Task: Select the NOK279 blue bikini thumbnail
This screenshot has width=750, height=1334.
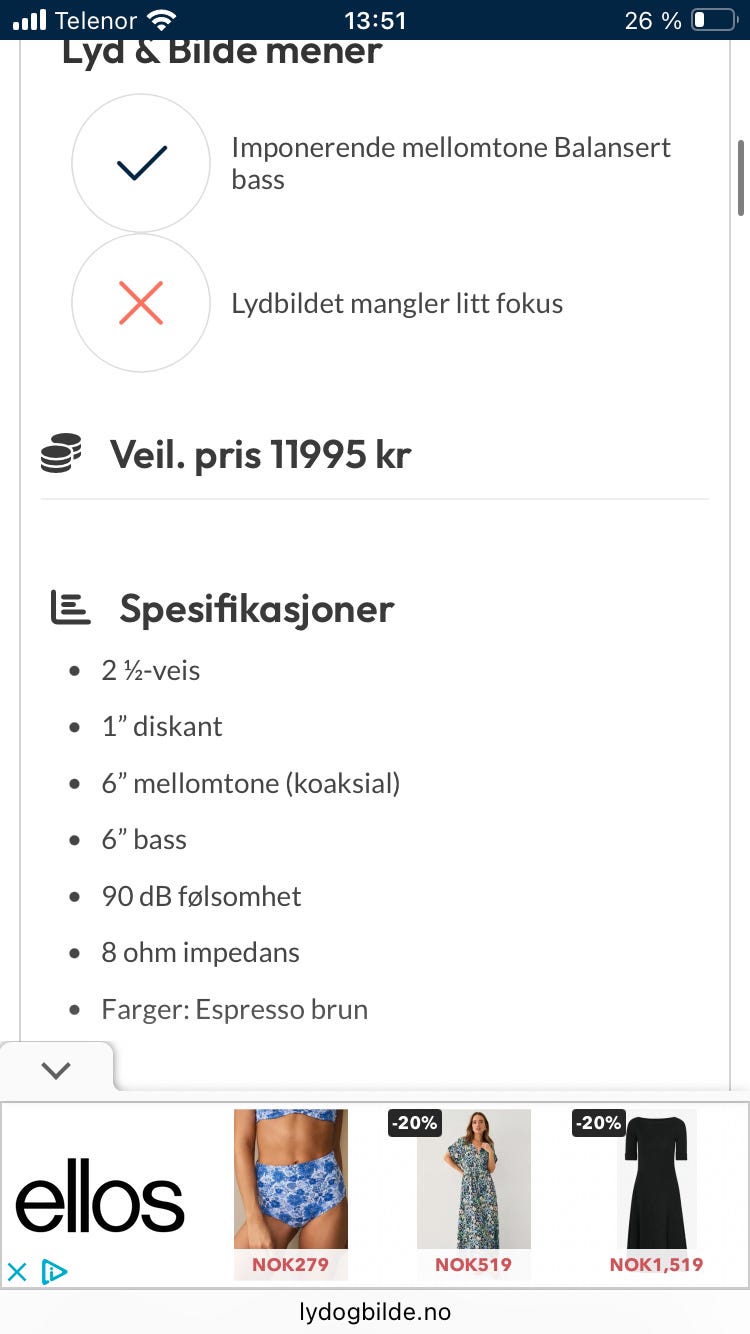Action: (x=290, y=1180)
